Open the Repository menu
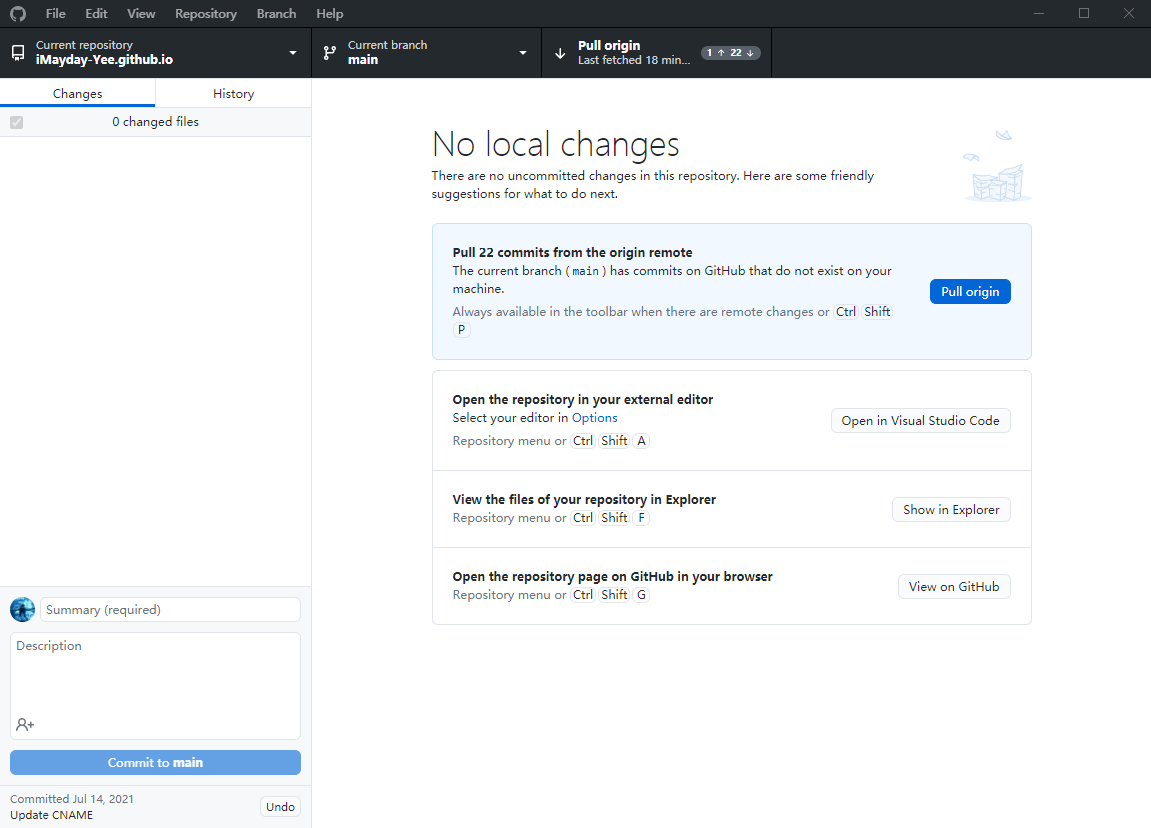The image size is (1151, 828). pyautogui.click(x=206, y=14)
